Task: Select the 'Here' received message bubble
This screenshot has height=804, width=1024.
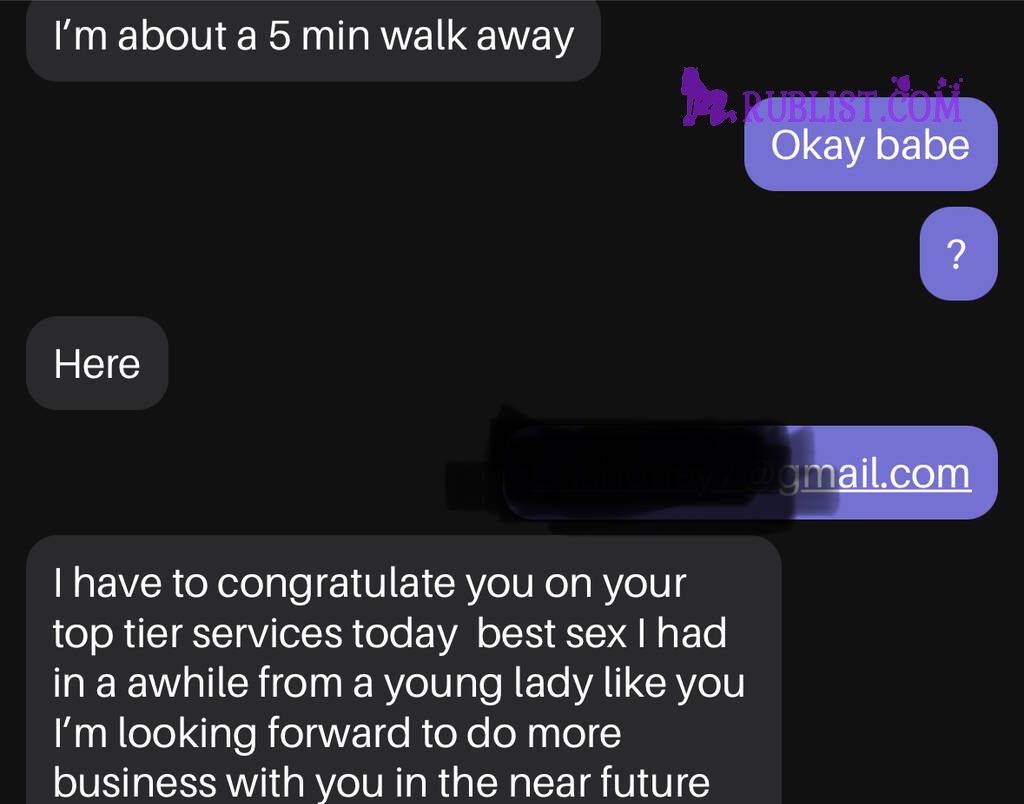Action: [x=97, y=363]
